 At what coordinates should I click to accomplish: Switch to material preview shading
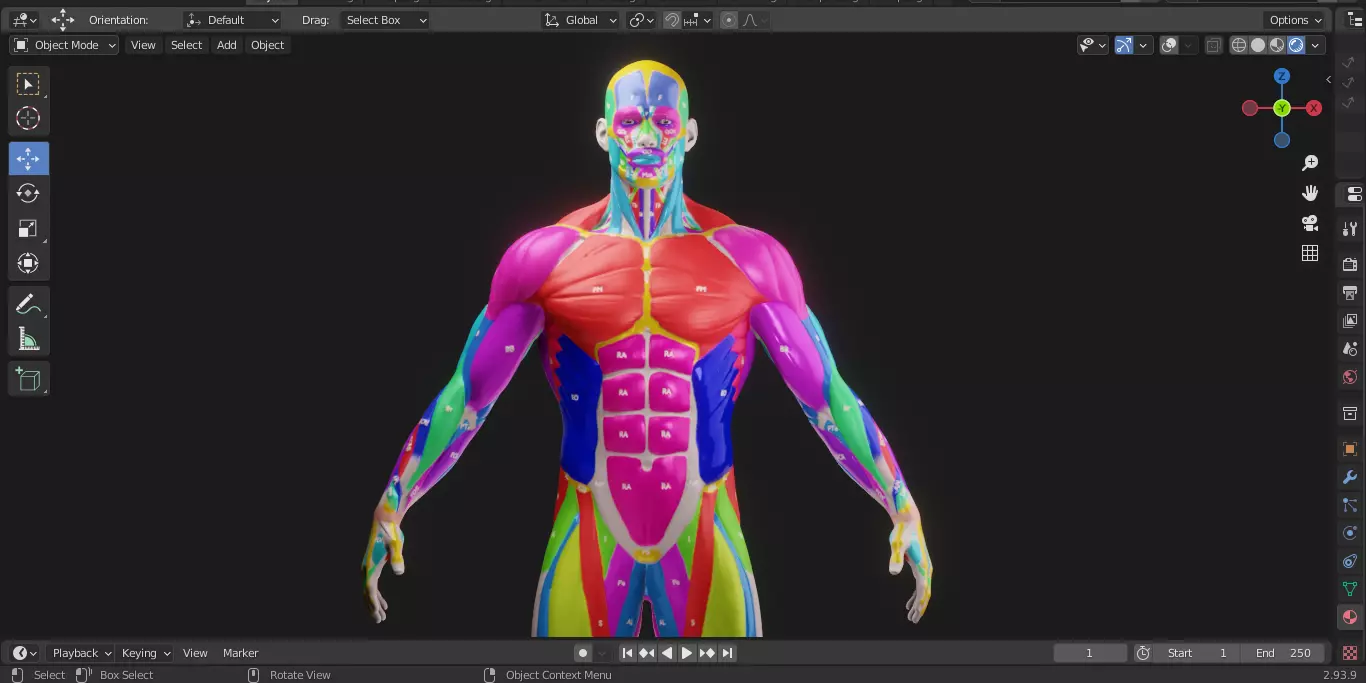(x=1277, y=45)
